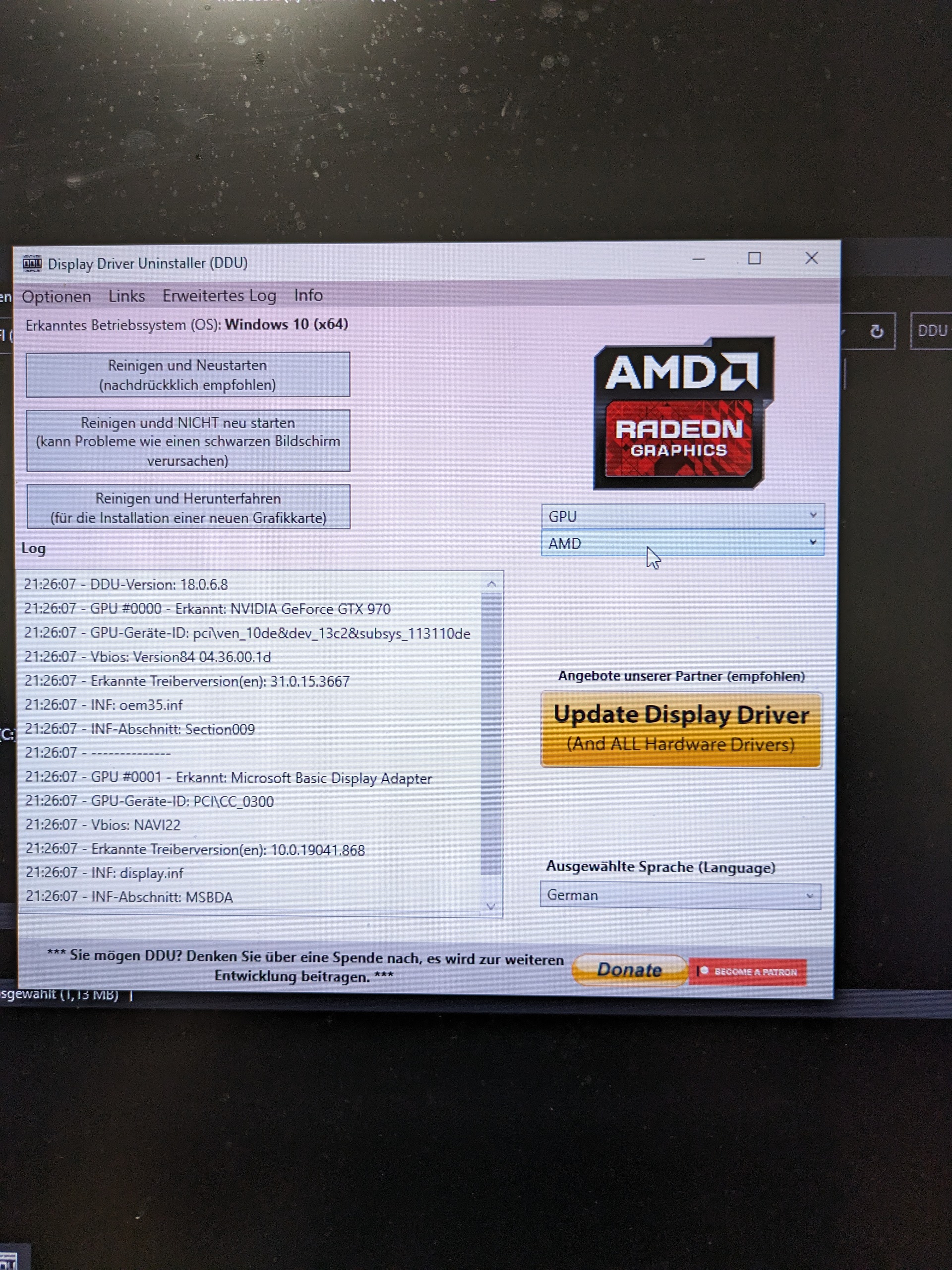Click the Become a Patron button
This screenshot has height=1270, width=952.
point(748,972)
